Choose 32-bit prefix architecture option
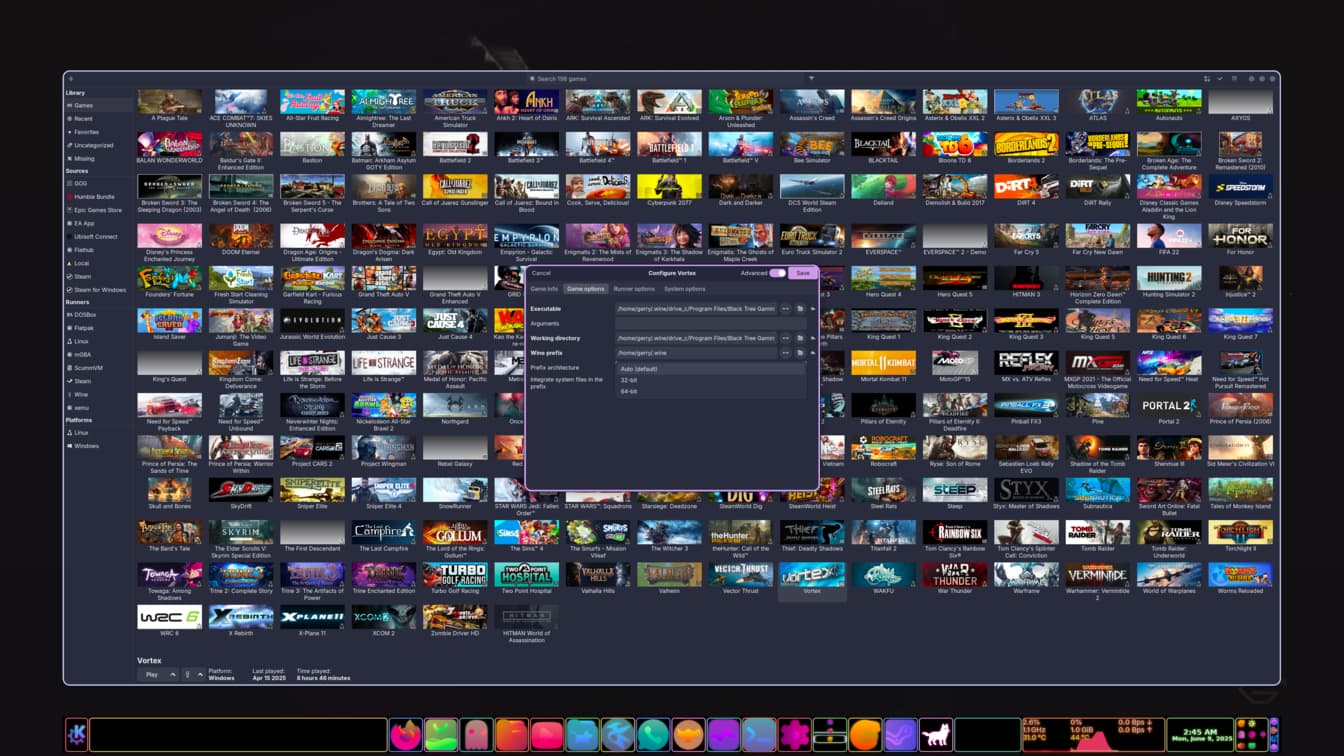1344x756 pixels. click(711, 380)
